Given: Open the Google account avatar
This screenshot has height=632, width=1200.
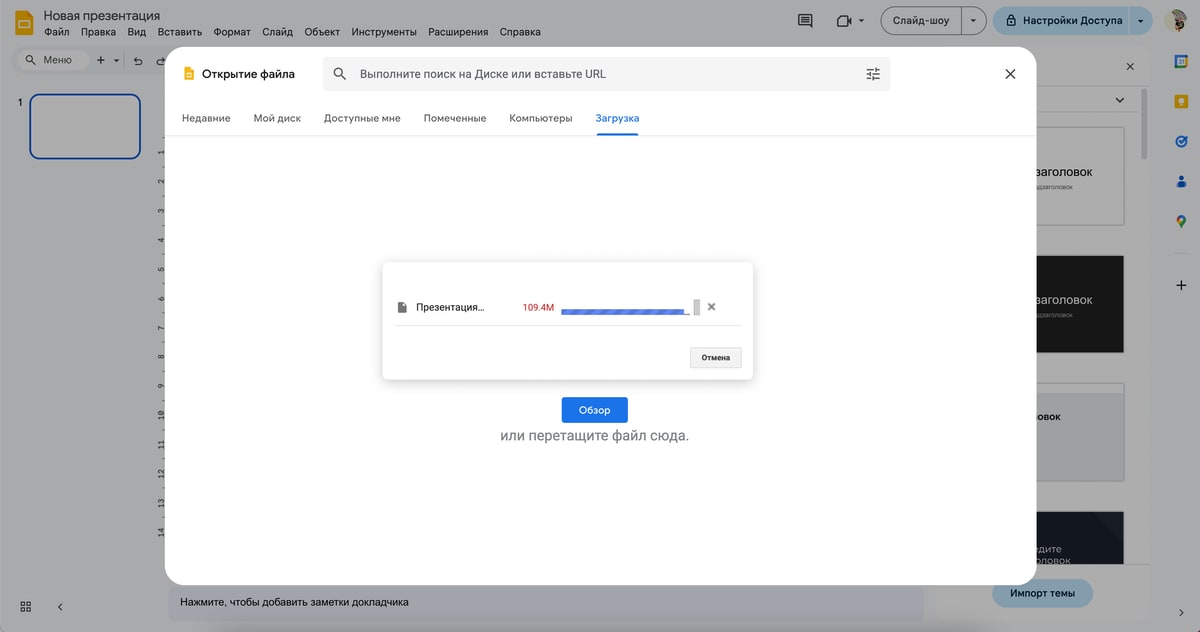Looking at the screenshot, I should tap(1176, 20).
